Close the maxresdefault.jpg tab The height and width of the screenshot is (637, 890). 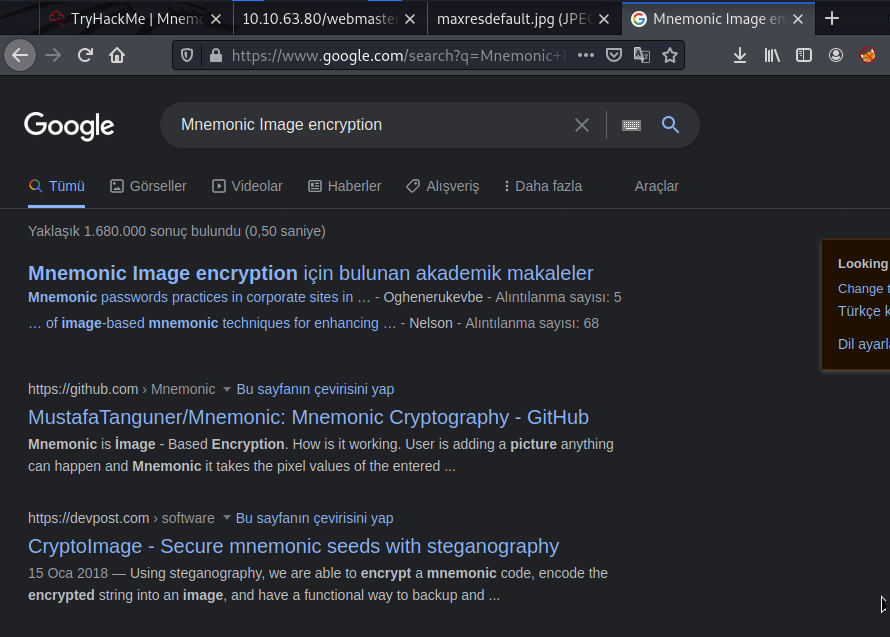[604, 19]
